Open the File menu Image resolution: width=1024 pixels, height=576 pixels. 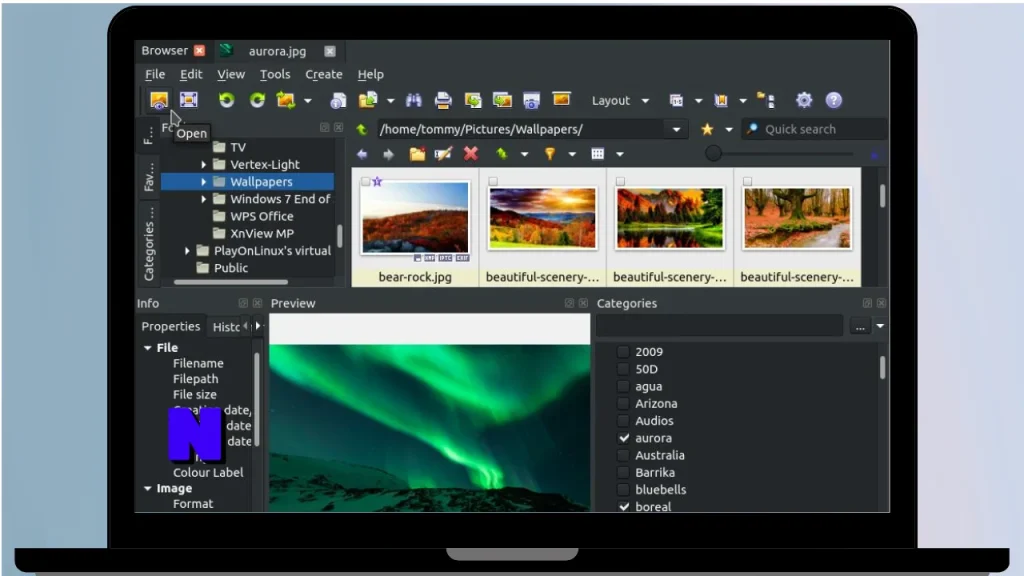[155, 74]
